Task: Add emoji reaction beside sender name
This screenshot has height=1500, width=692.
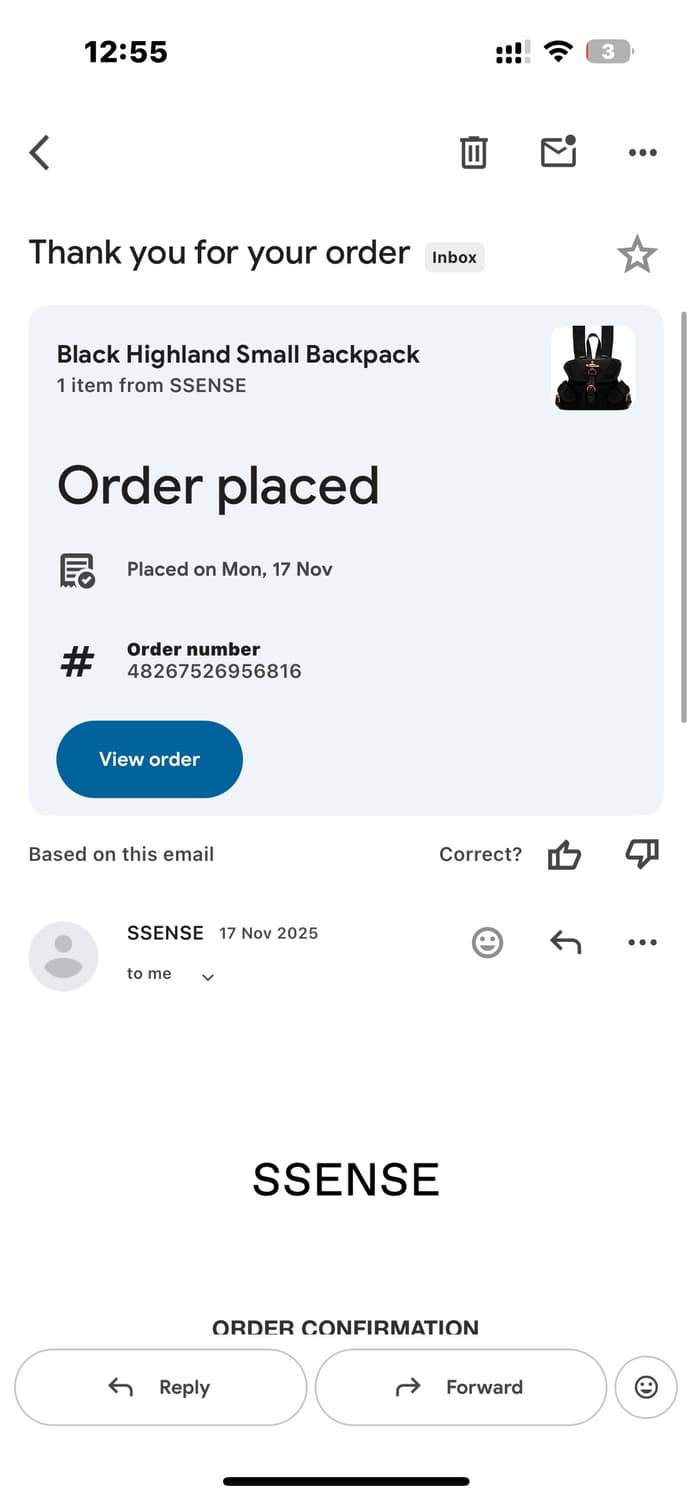Action: point(487,942)
